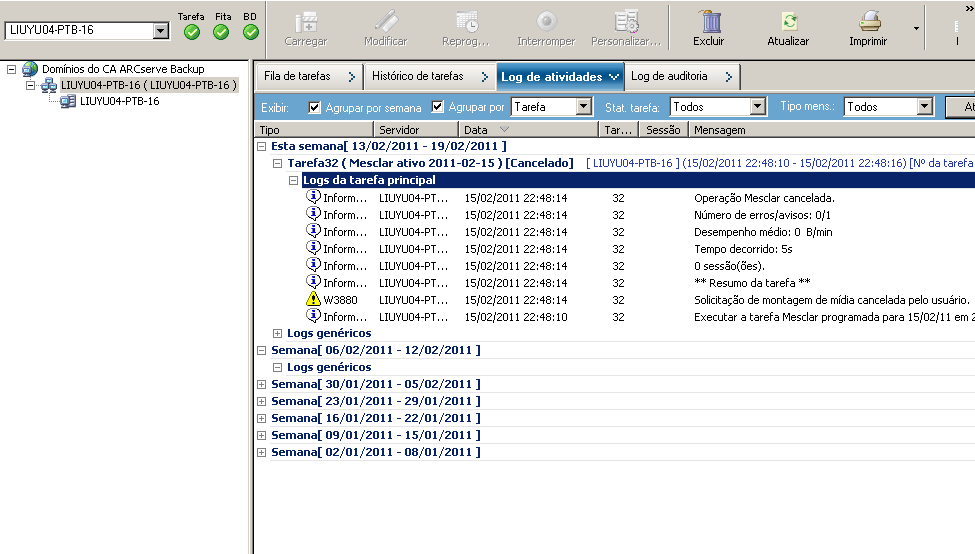Click the Fita green status check icon

pos(221,32)
